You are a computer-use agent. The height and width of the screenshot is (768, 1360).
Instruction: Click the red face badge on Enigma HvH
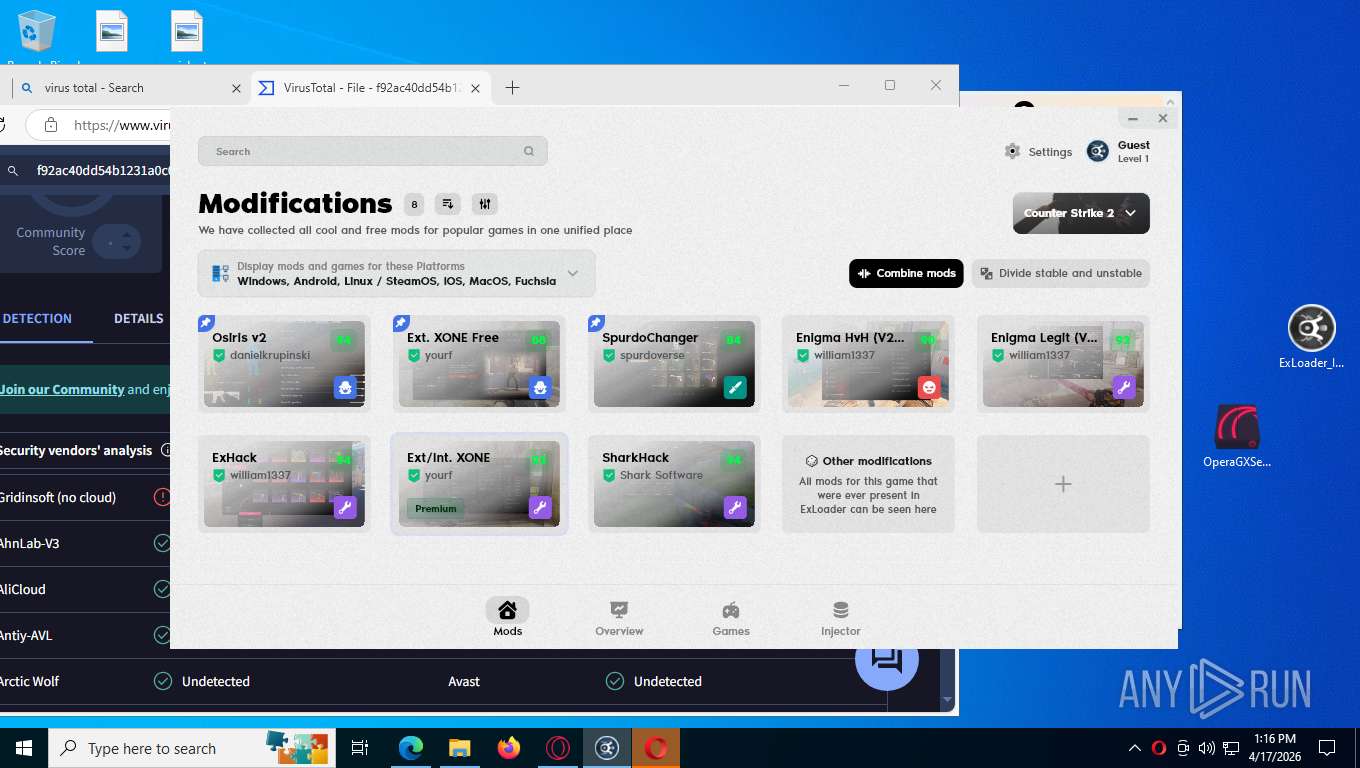[929, 388]
